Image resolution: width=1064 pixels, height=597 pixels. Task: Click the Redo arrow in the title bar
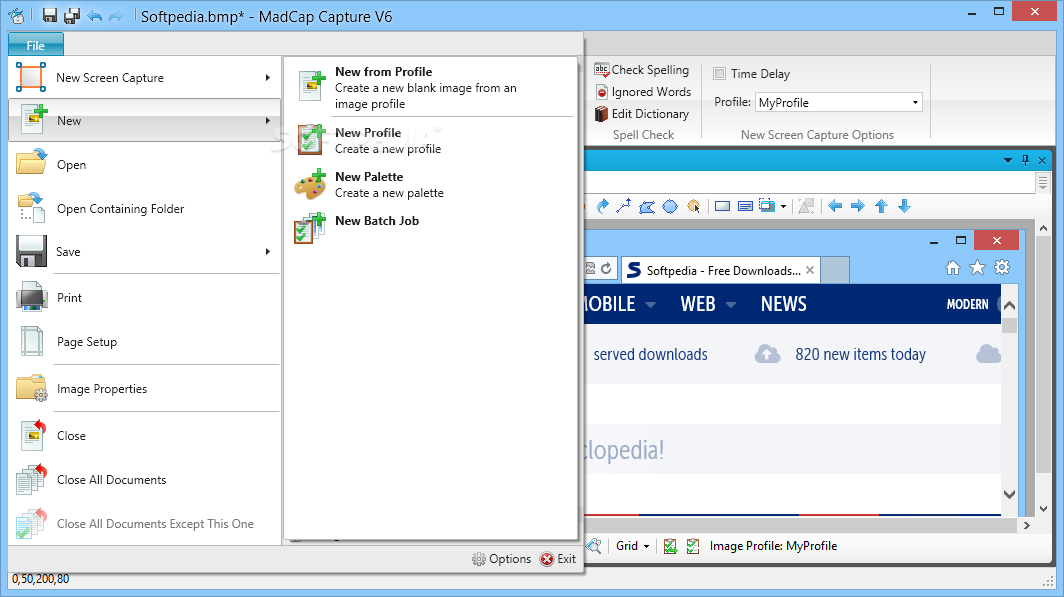[x=116, y=16]
